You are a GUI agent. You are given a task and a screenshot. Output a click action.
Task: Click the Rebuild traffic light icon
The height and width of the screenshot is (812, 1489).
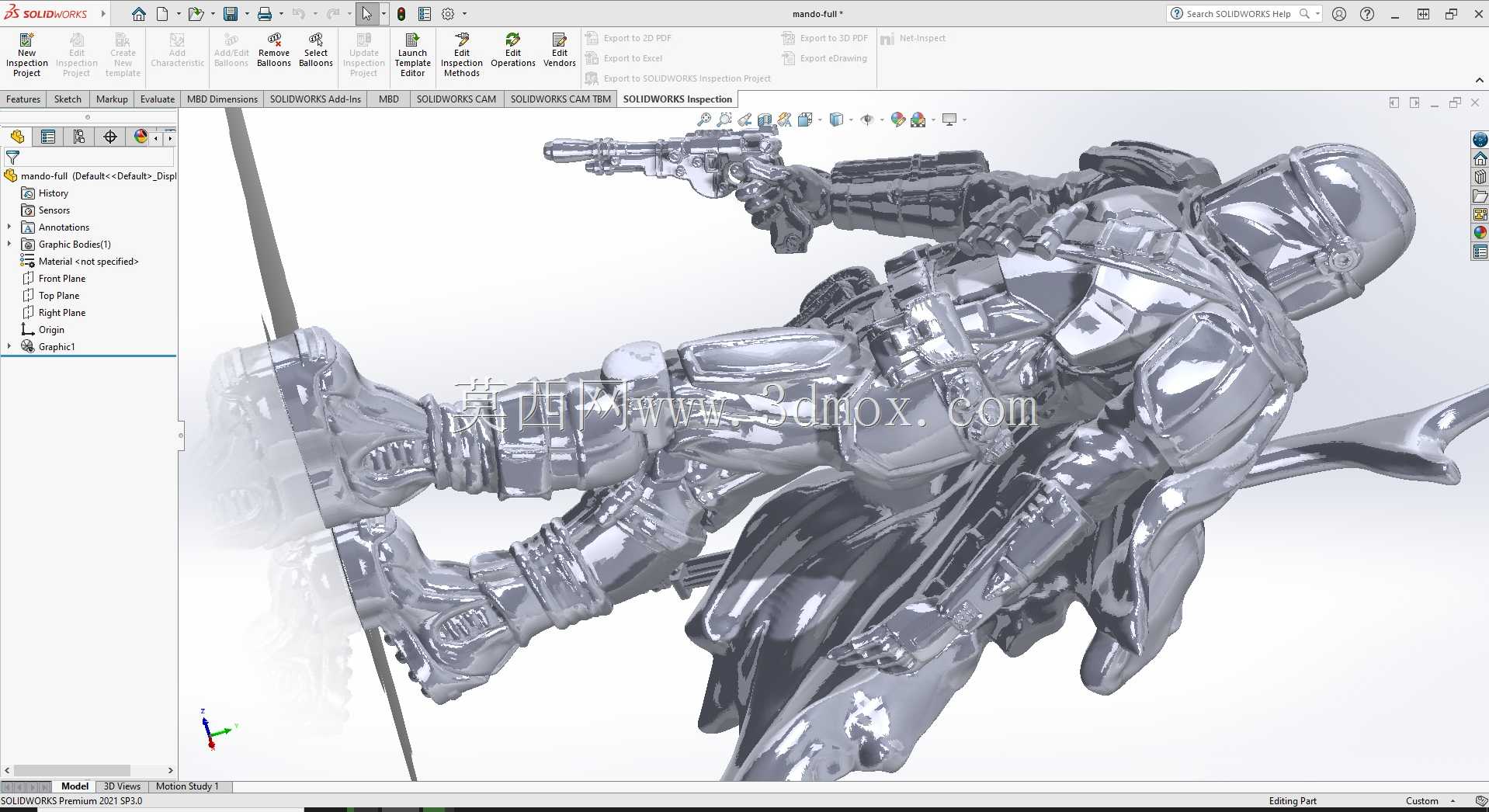(x=401, y=14)
